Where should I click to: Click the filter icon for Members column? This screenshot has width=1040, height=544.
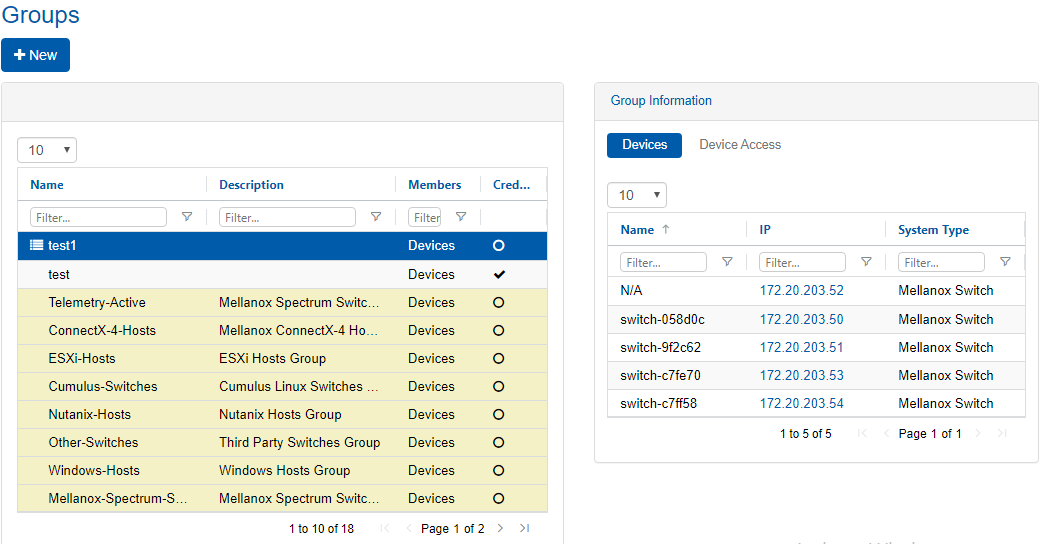pyautogui.click(x=461, y=217)
